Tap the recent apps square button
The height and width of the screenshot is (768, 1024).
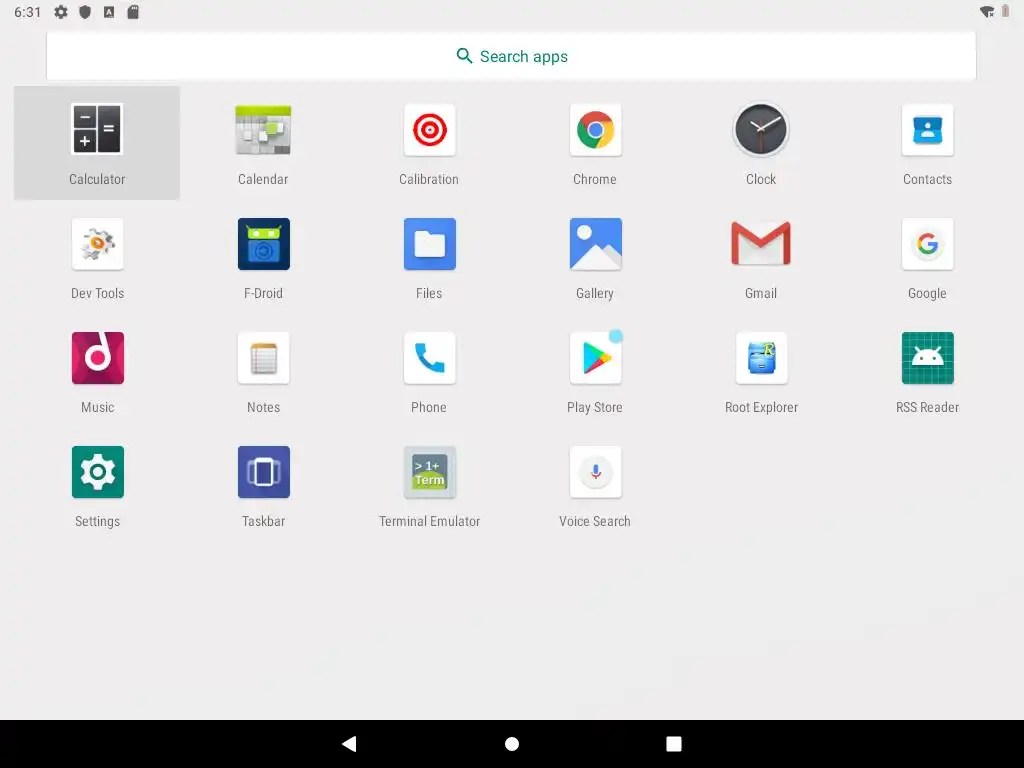(x=673, y=744)
